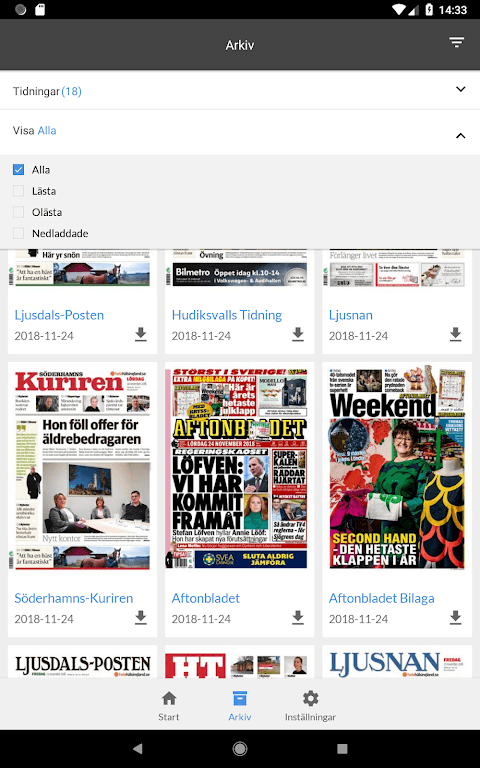
Task: Download the Aftonbladet 2018-11-24 issue
Action: pyautogui.click(x=298, y=617)
